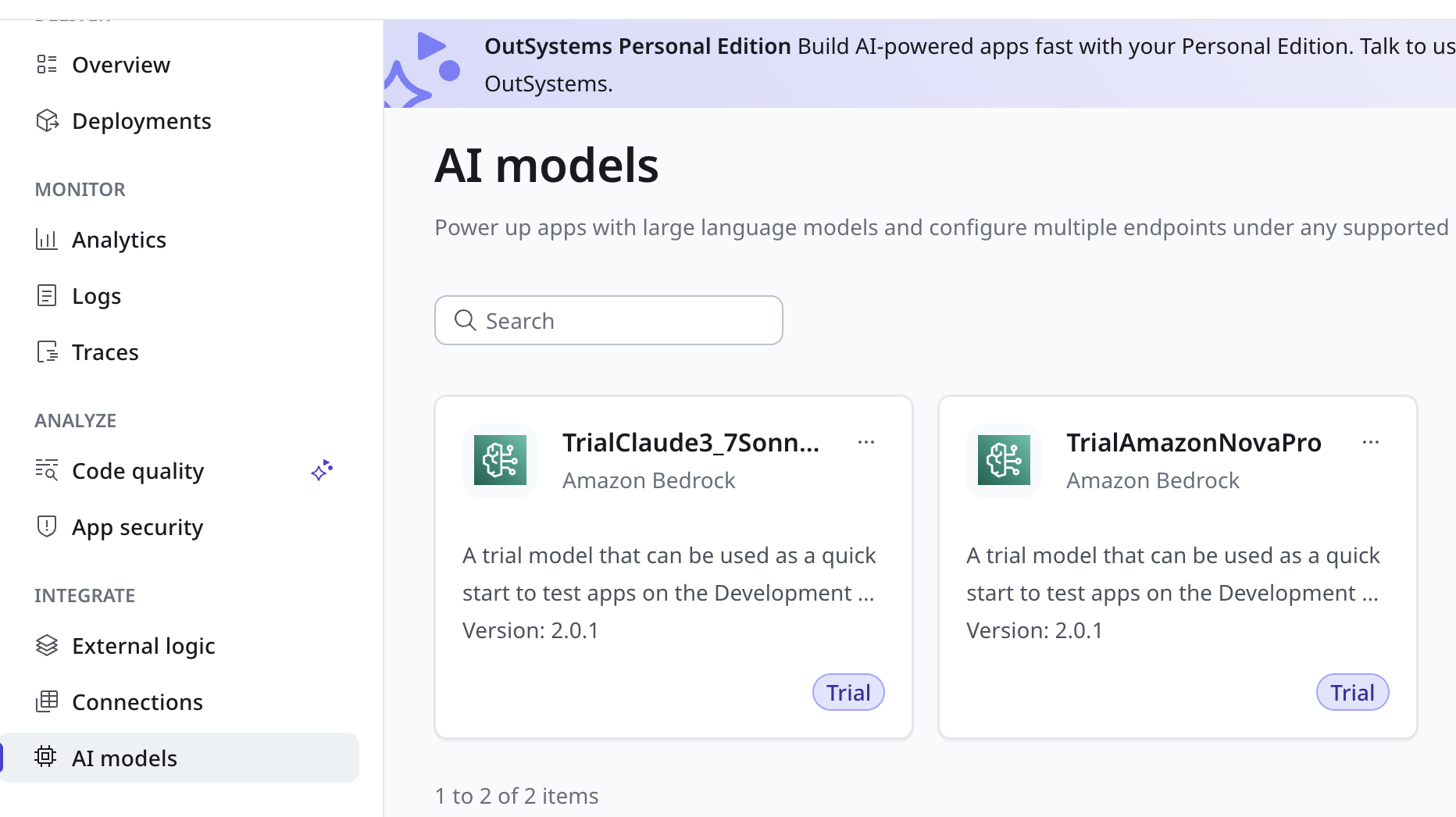This screenshot has width=1456, height=817.
Task: Click the Trial badge on TrialAmazonNovaPro card
Action: (x=1352, y=692)
